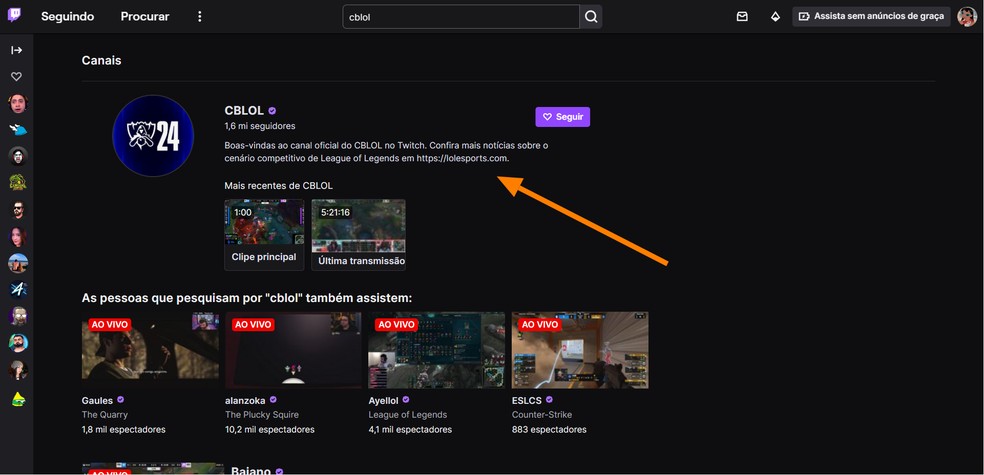Open sidebar channel avatar with teal background
Viewport: 984px width, 475px height.
tap(18, 343)
